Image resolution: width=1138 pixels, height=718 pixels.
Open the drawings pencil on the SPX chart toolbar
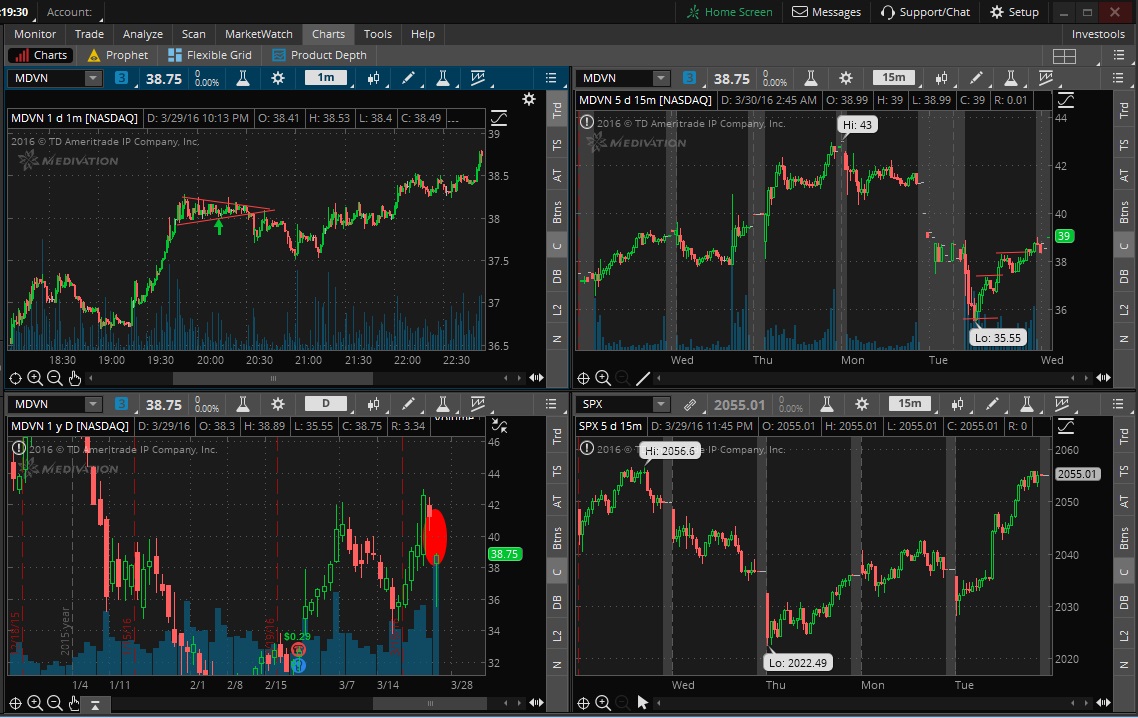click(x=992, y=404)
